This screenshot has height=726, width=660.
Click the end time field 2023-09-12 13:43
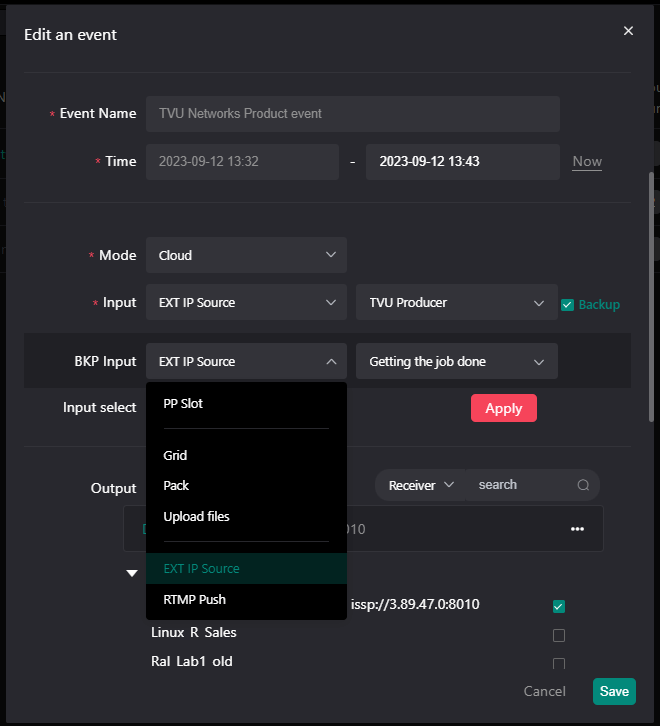pyautogui.click(x=462, y=162)
